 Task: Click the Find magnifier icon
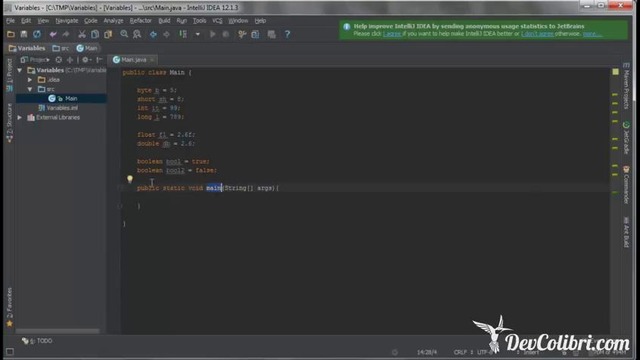[124, 34]
